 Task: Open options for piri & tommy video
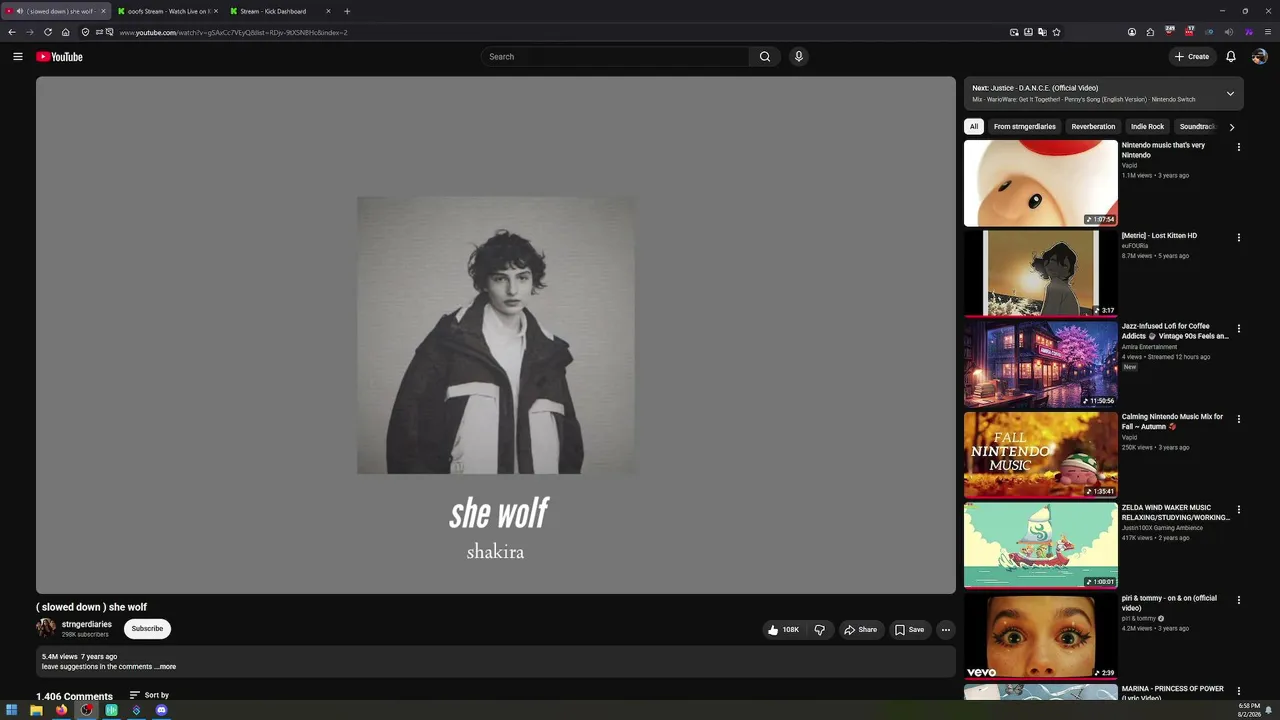pyautogui.click(x=1238, y=600)
